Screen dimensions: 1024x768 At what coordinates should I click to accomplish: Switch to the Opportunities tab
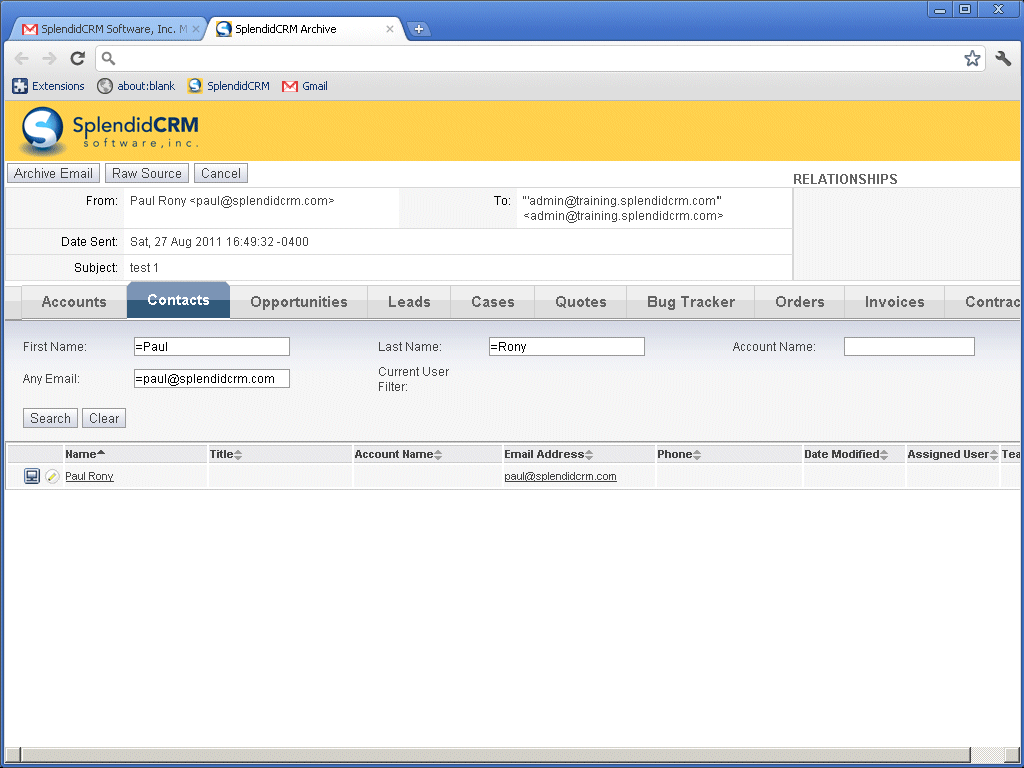point(298,302)
